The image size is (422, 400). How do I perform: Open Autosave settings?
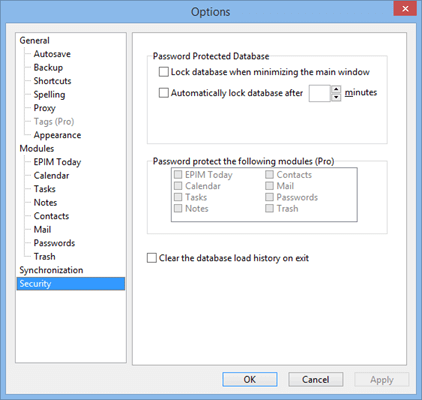click(52, 54)
